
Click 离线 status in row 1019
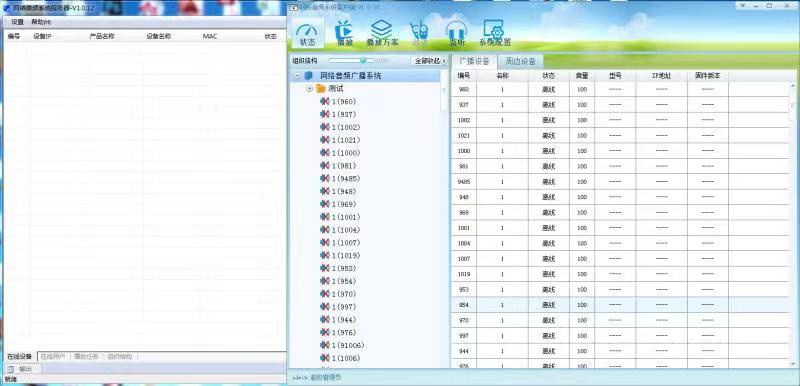pyautogui.click(x=548, y=274)
